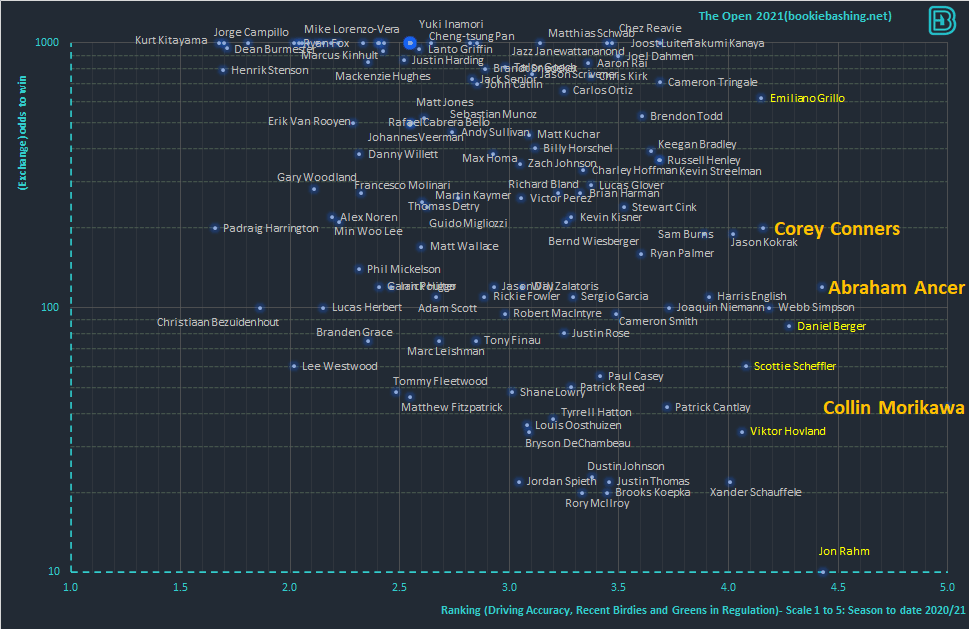Click the "Justin Thomas" label
The height and width of the screenshot is (629, 969).
(653, 481)
